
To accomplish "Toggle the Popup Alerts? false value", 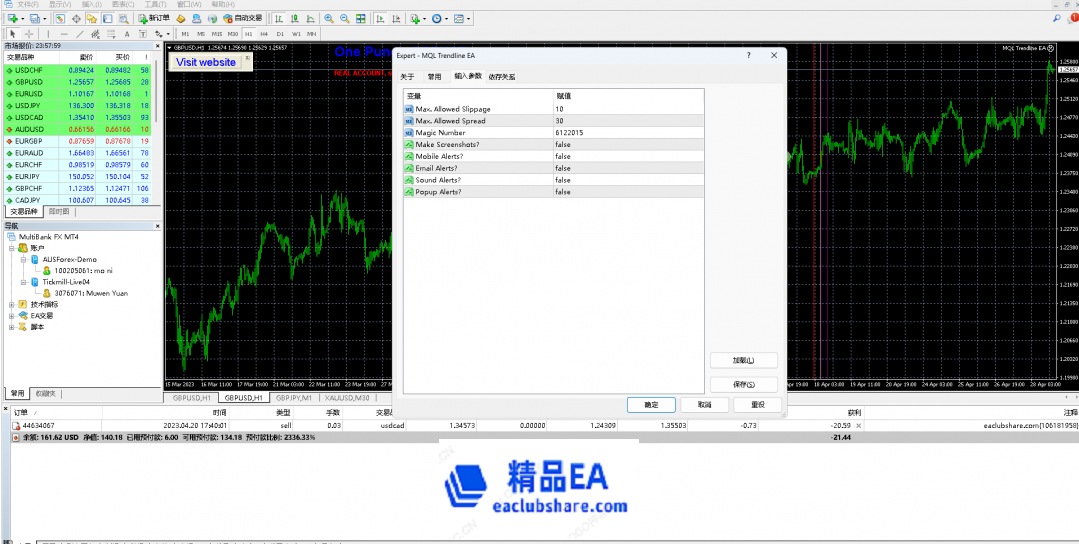I will [628, 192].
